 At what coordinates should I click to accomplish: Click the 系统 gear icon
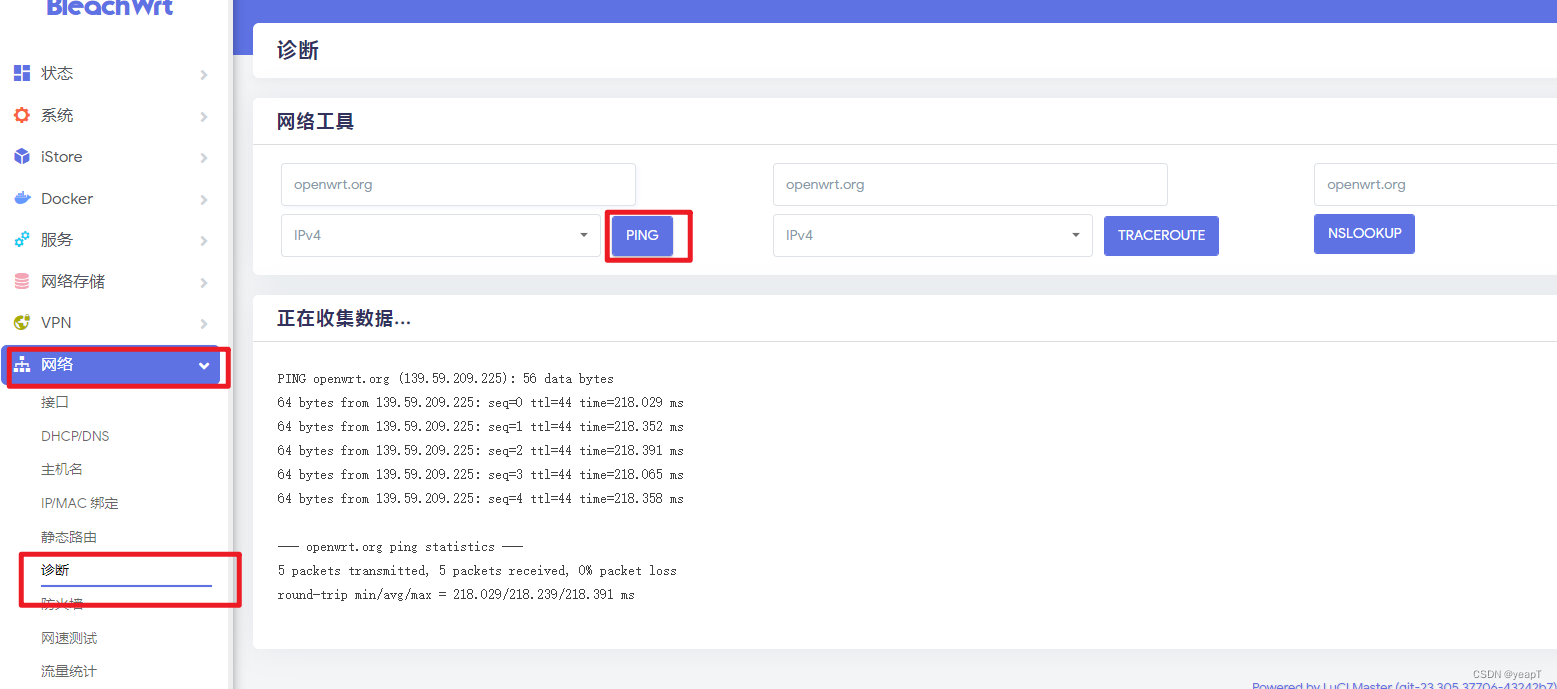pyautogui.click(x=22, y=115)
